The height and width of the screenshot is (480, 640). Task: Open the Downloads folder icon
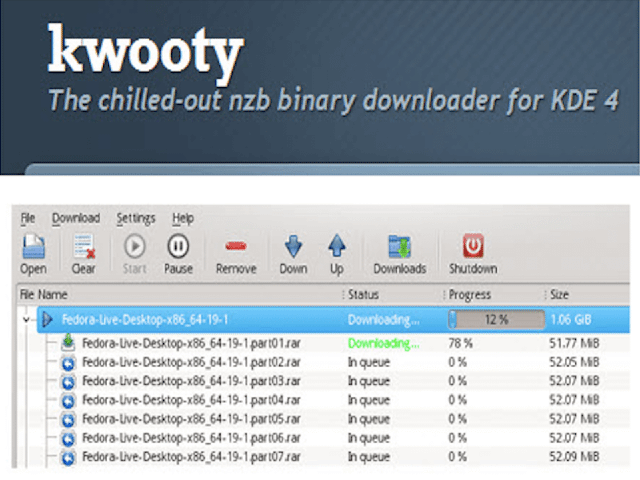(400, 247)
